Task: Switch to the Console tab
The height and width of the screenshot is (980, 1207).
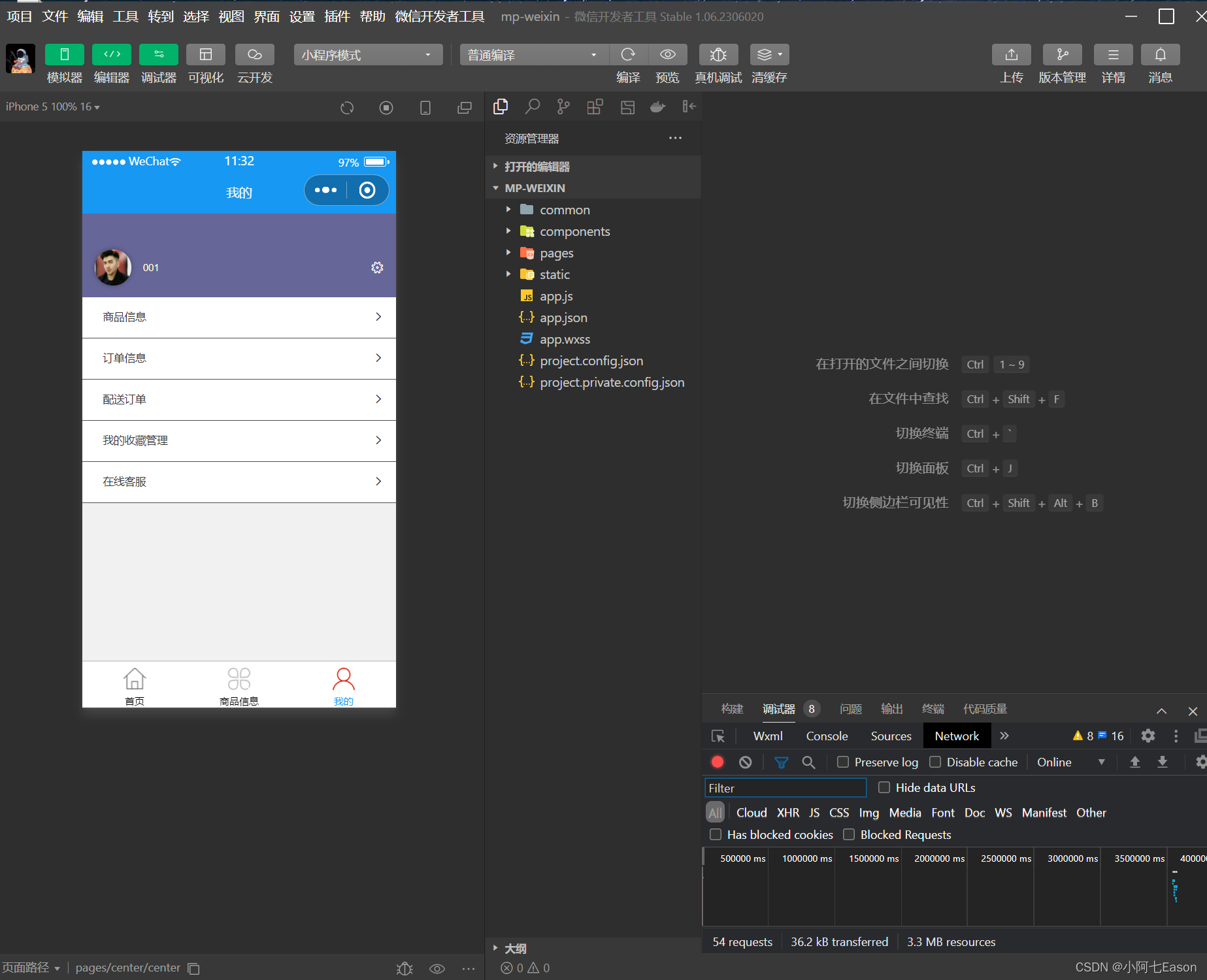Action: pyautogui.click(x=827, y=736)
